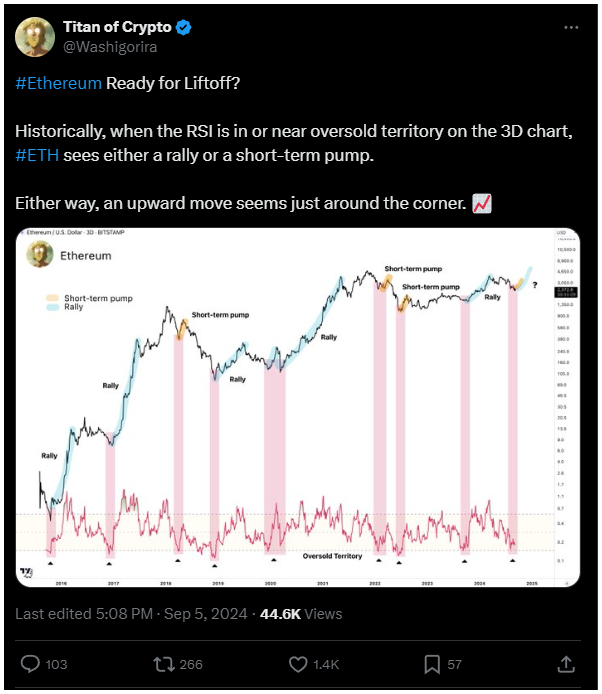Bookmark this post
Image resolution: width=602 pixels, height=694 pixels.
tap(432, 664)
